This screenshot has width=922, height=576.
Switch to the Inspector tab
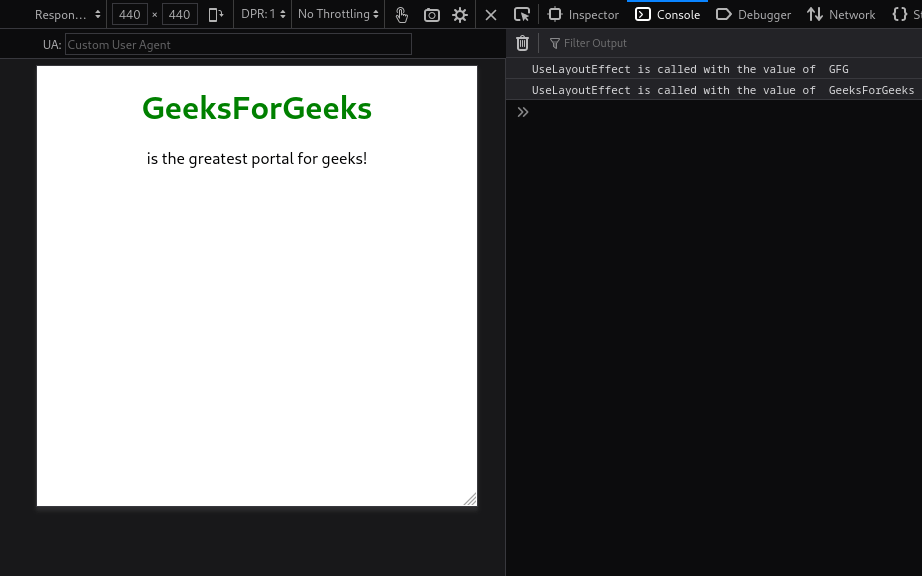[x=583, y=15]
